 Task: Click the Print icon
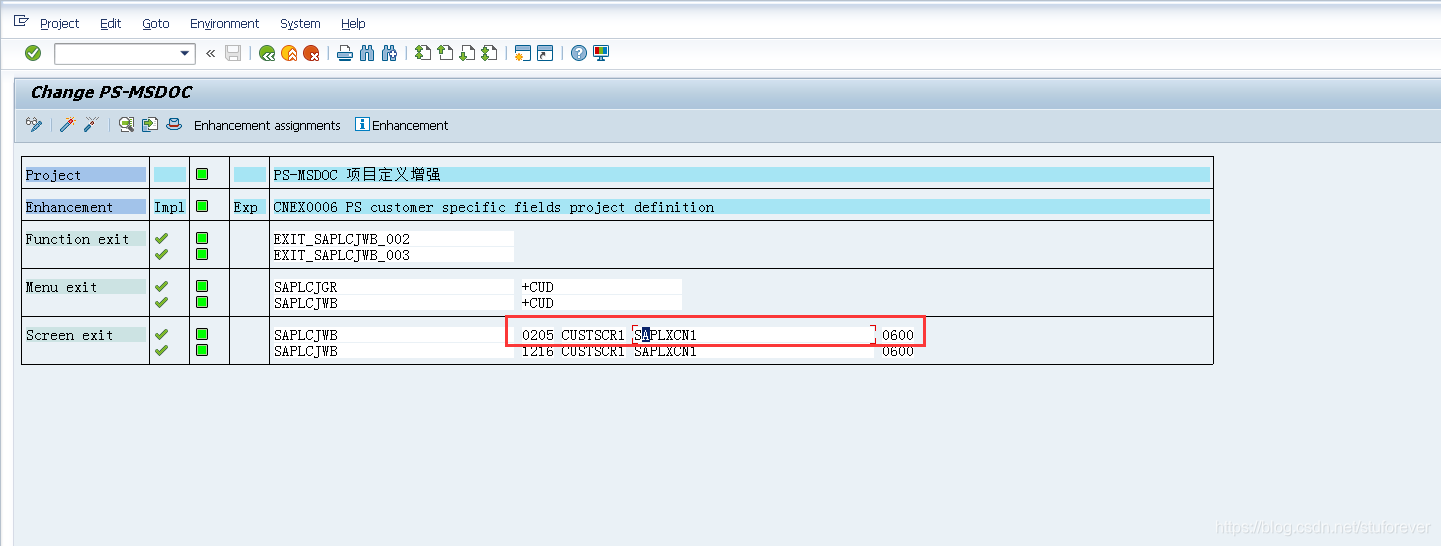click(345, 53)
